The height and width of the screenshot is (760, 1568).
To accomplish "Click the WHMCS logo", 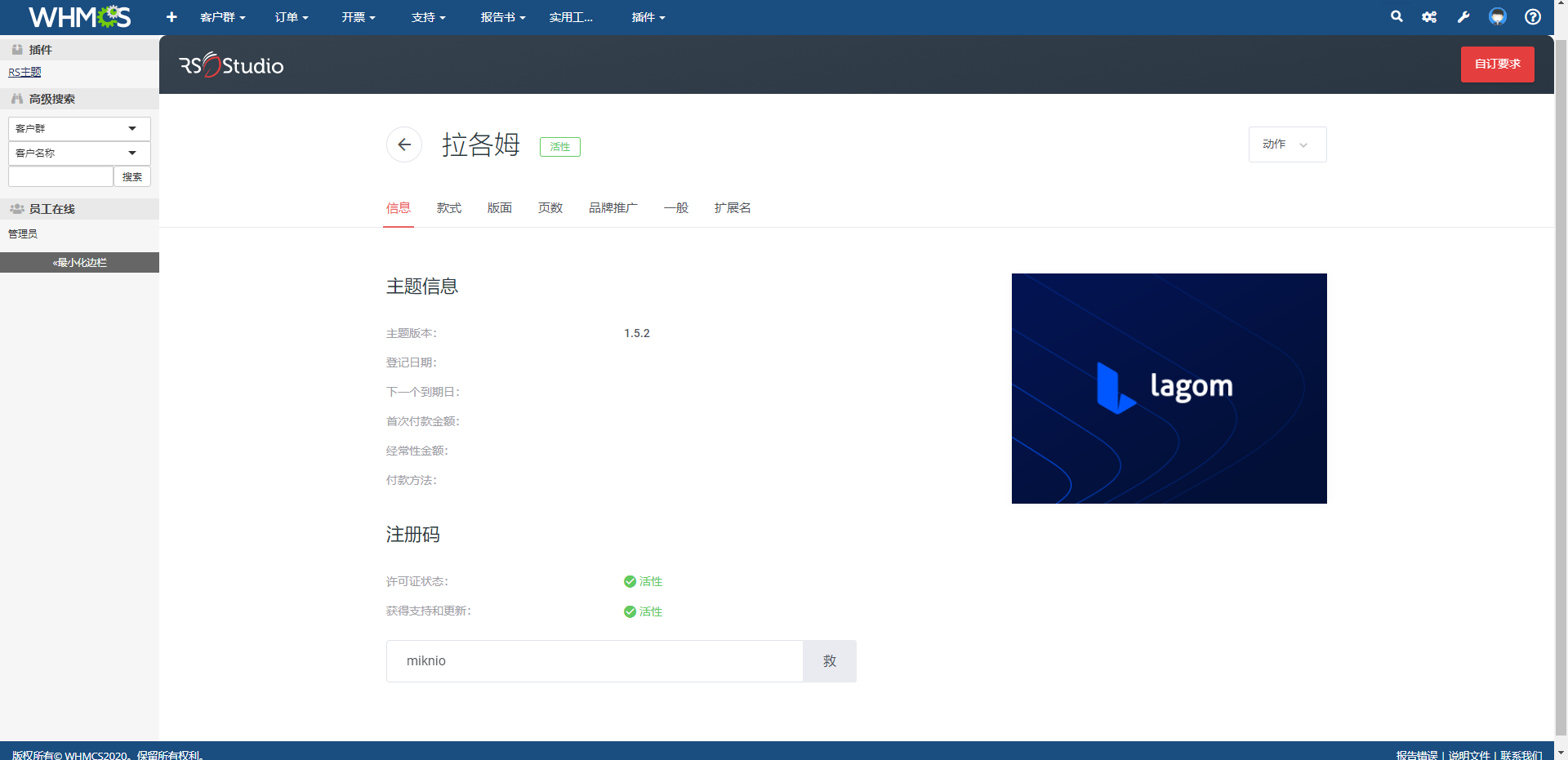I will click(x=79, y=16).
